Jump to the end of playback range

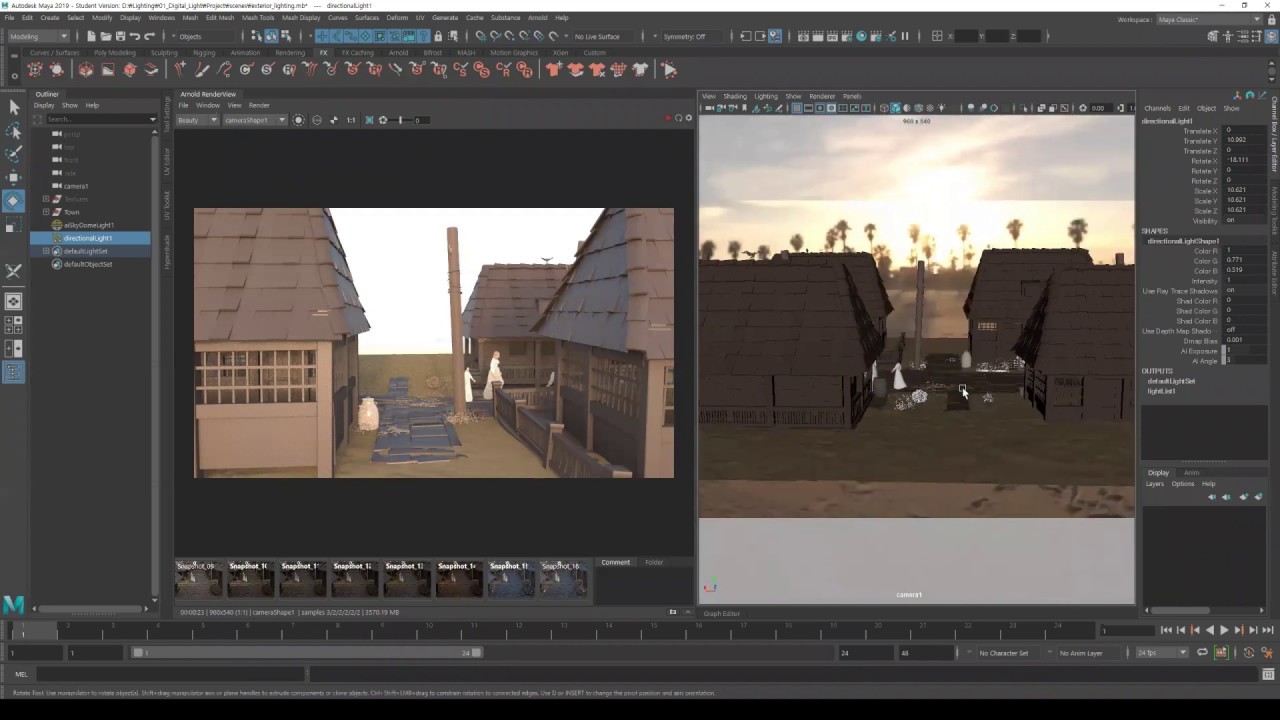(x=1268, y=630)
